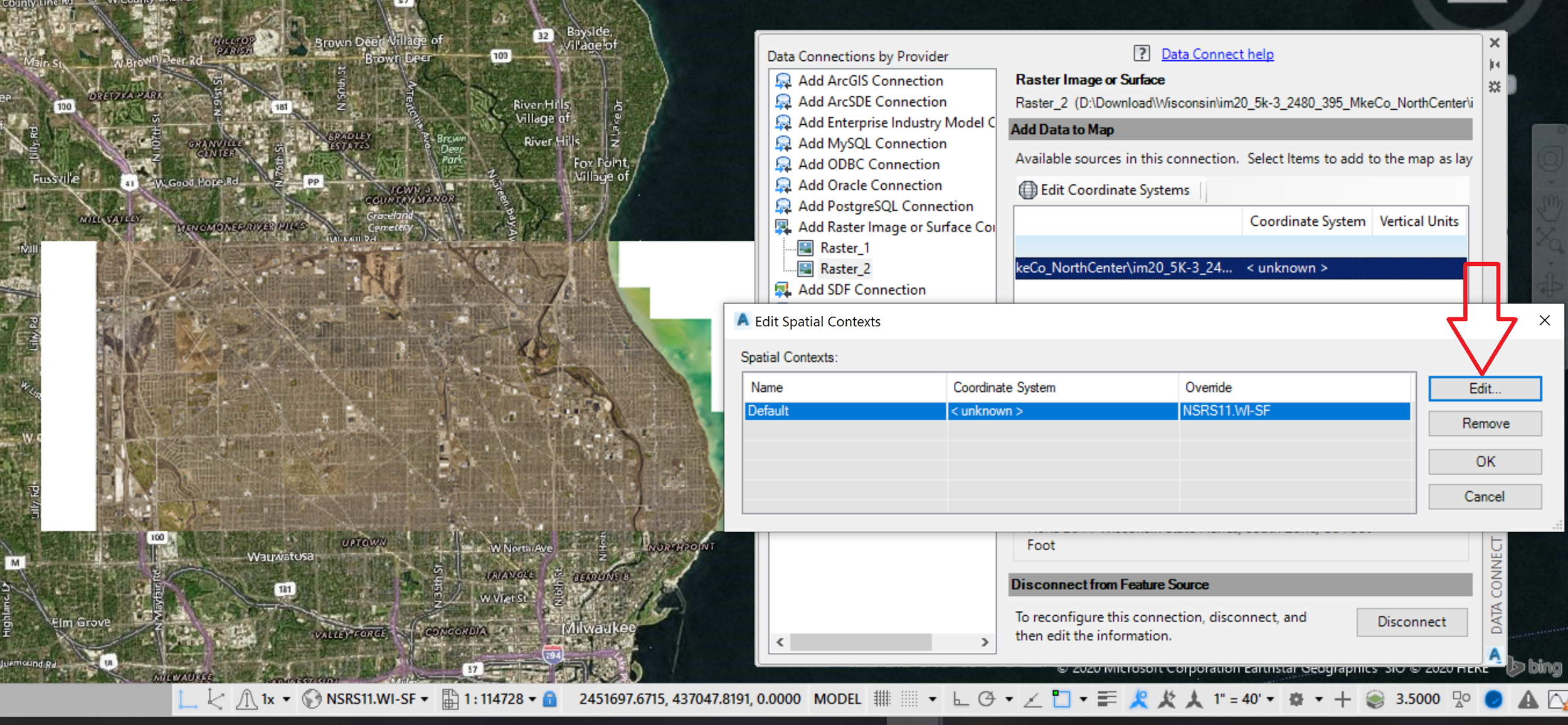Select Raster_2 in the connections tree

coord(845,269)
